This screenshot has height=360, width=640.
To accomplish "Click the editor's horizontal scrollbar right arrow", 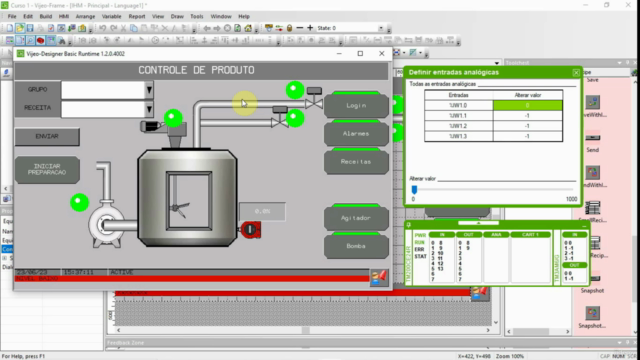I will (488, 330).
